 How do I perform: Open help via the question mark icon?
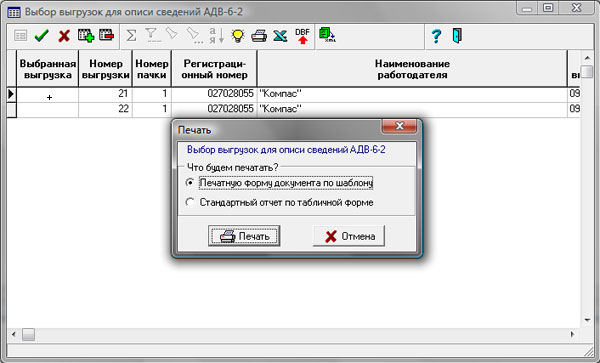[436, 36]
